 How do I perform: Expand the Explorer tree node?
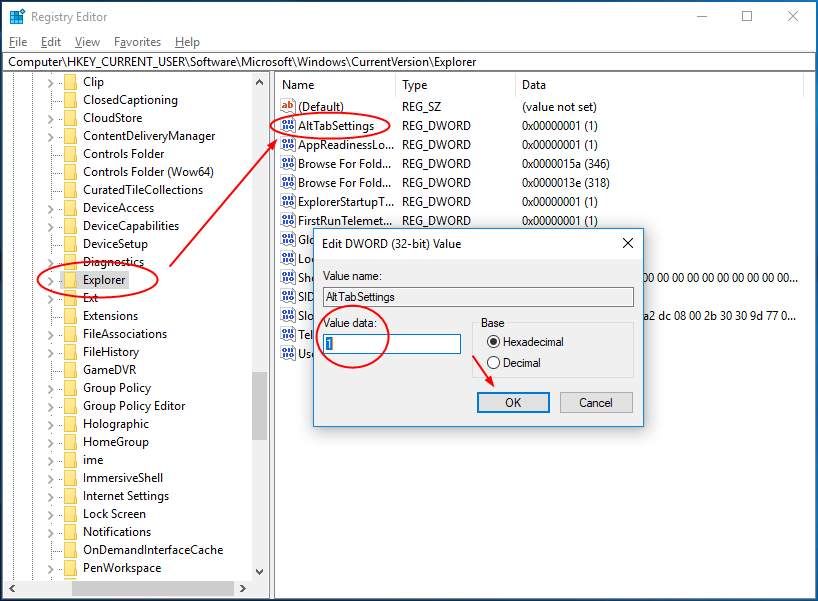[x=51, y=280]
